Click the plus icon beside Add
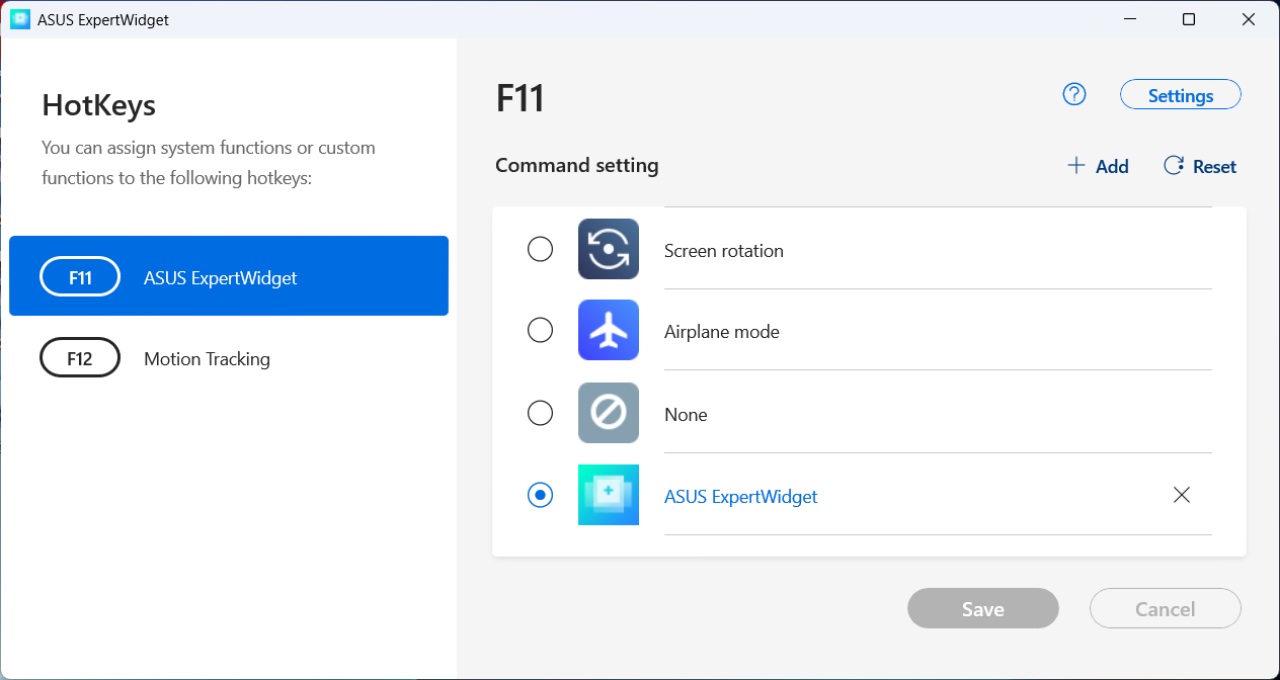The height and width of the screenshot is (680, 1280). (x=1076, y=166)
